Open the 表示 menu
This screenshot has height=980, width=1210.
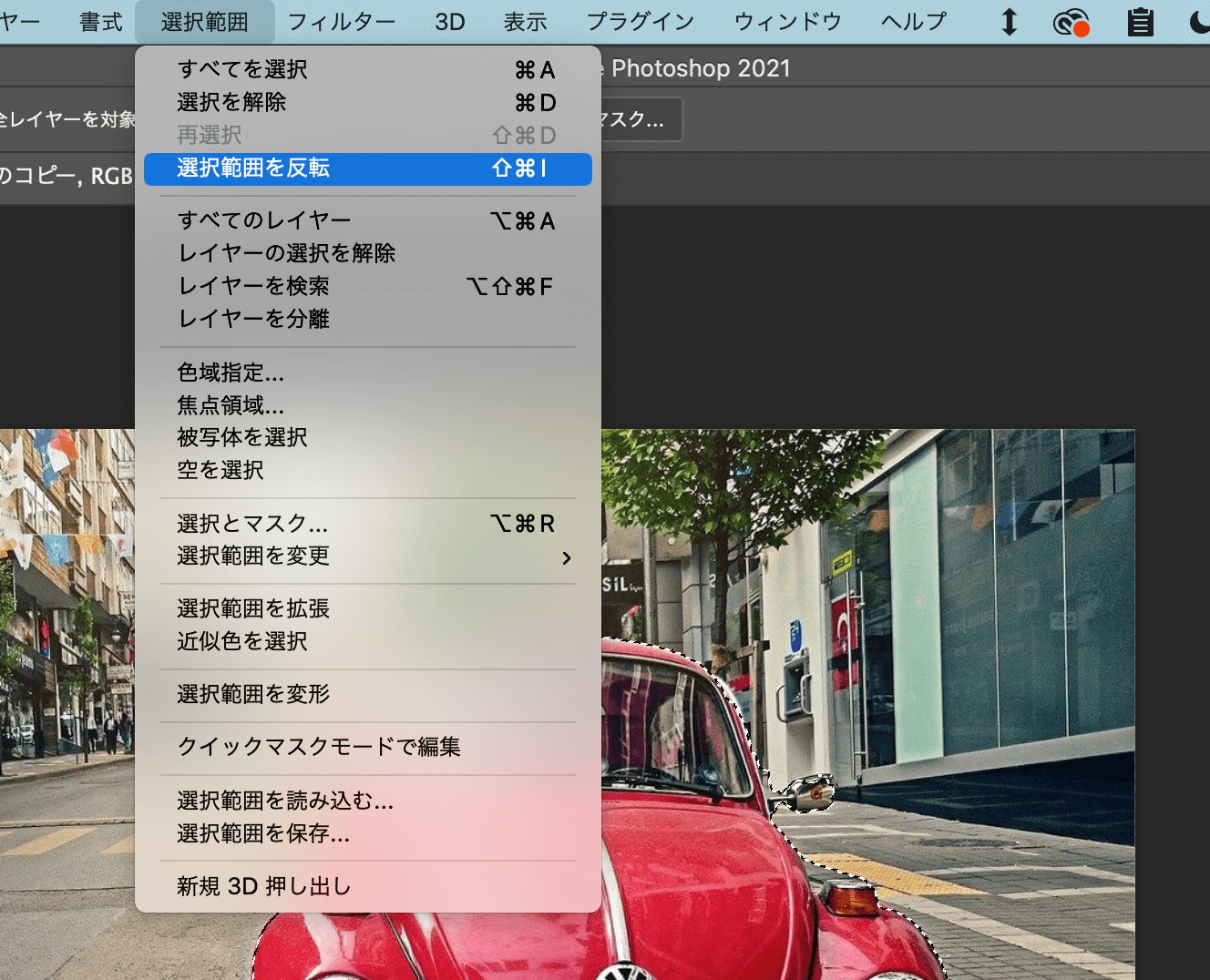(526, 22)
